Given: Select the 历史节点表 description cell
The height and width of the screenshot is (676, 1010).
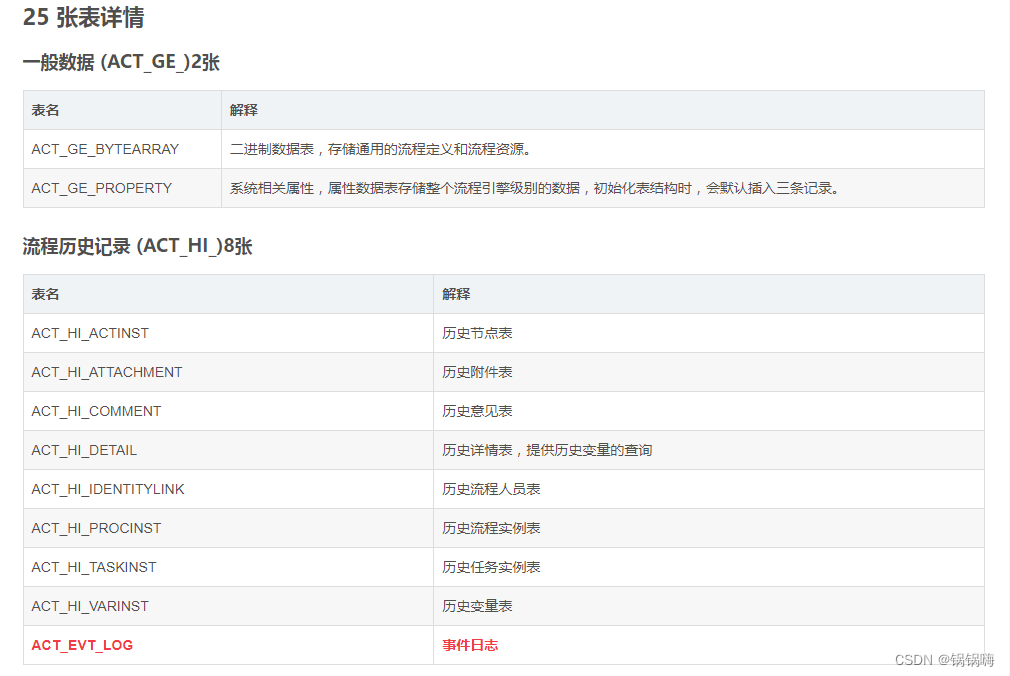Looking at the screenshot, I should [475, 333].
